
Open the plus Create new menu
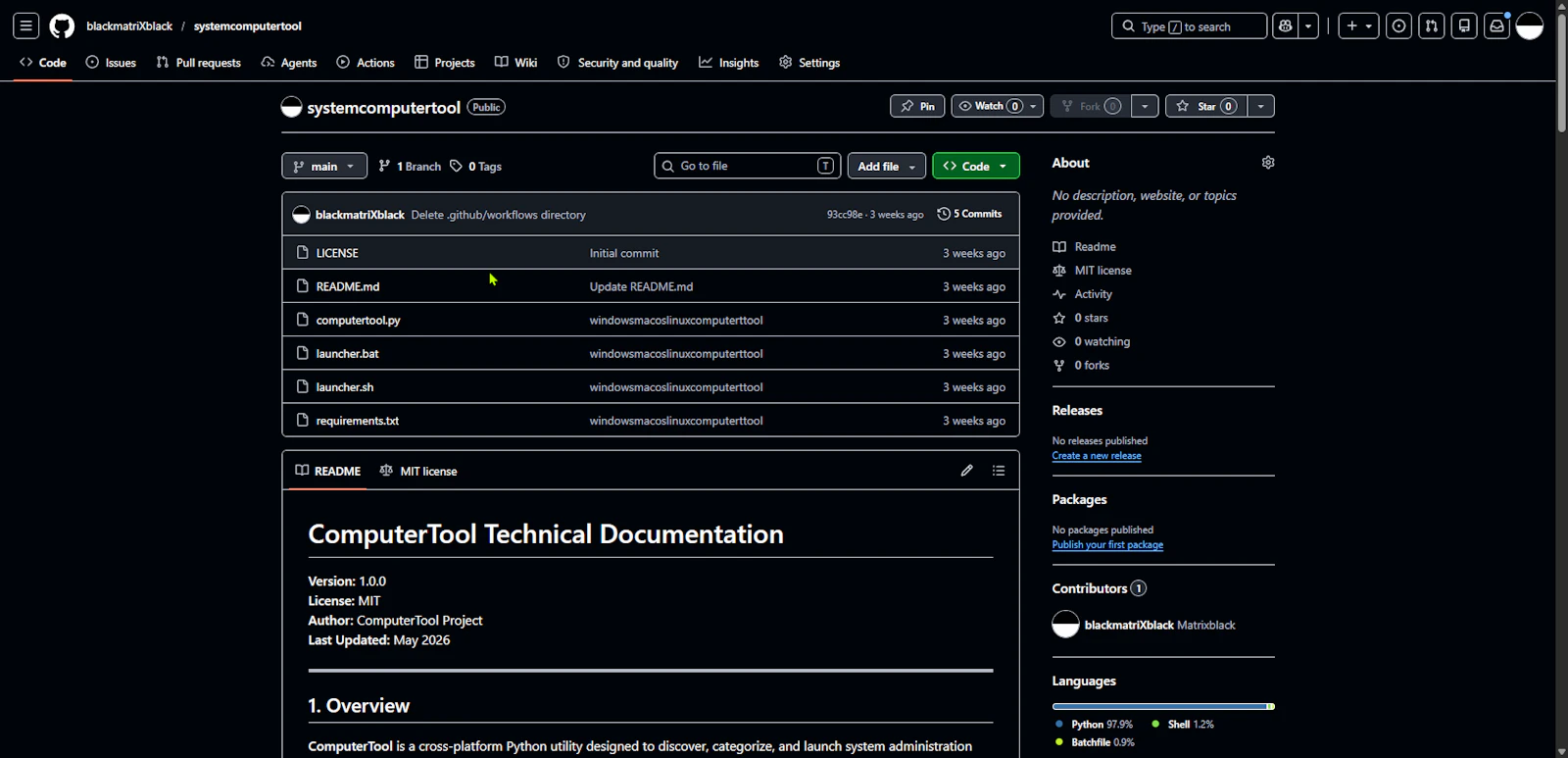coord(1359,26)
